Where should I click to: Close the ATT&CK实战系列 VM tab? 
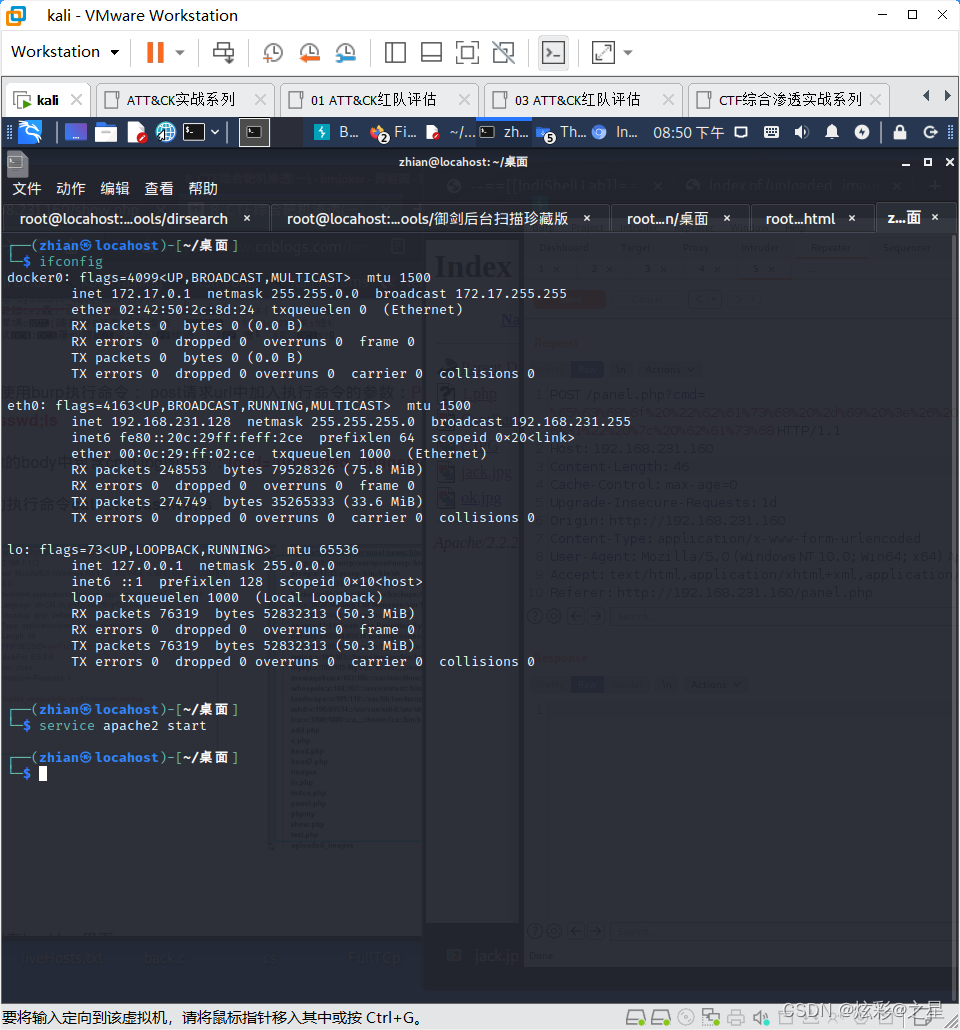[260, 100]
